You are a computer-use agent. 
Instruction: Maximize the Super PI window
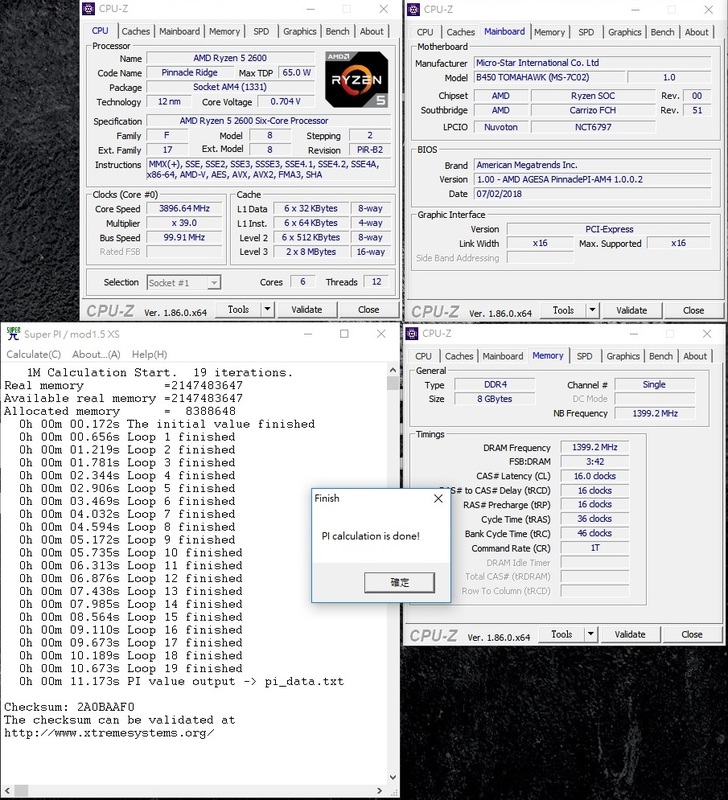tap(344, 333)
